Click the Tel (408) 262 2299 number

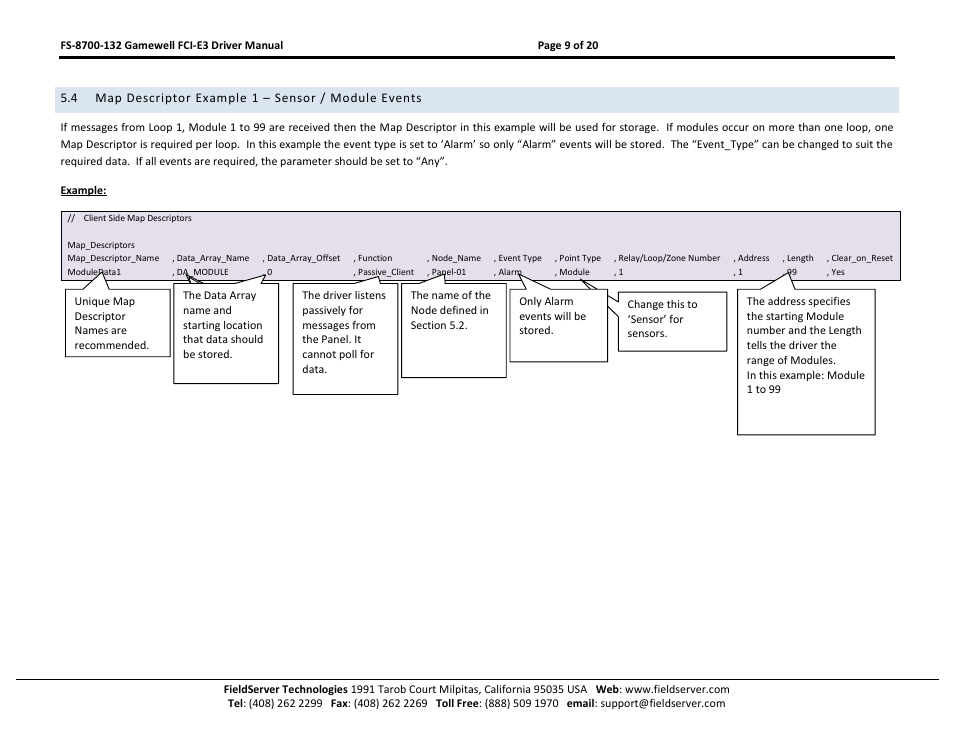click(285, 703)
